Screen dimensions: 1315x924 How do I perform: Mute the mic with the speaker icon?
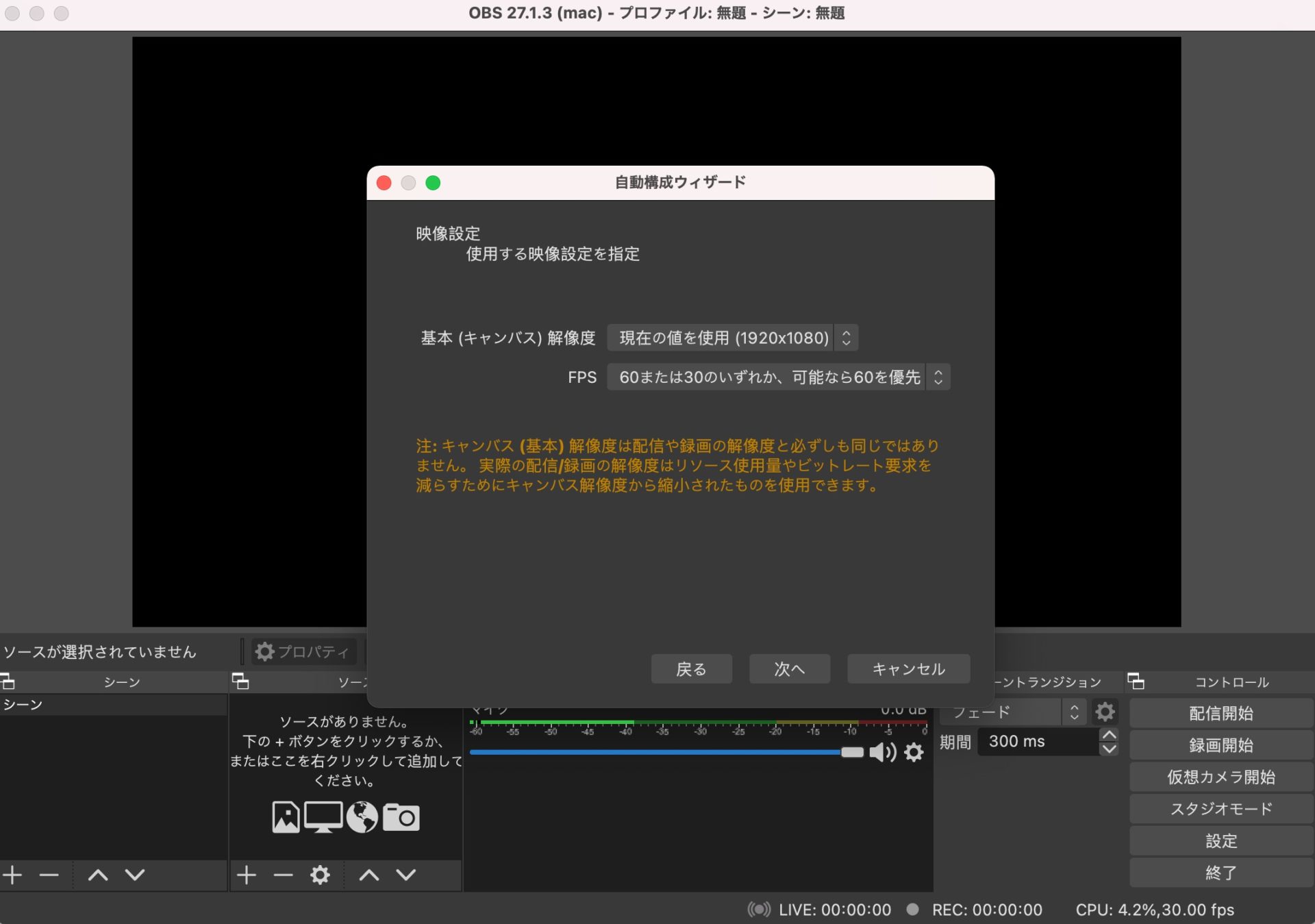882,753
